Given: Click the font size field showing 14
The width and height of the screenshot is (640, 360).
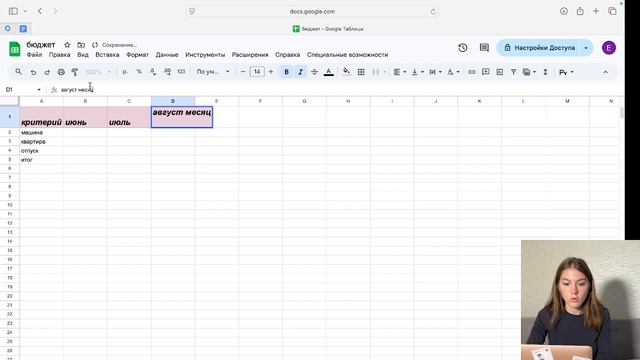Looking at the screenshot, I should pyautogui.click(x=257, y=72).
